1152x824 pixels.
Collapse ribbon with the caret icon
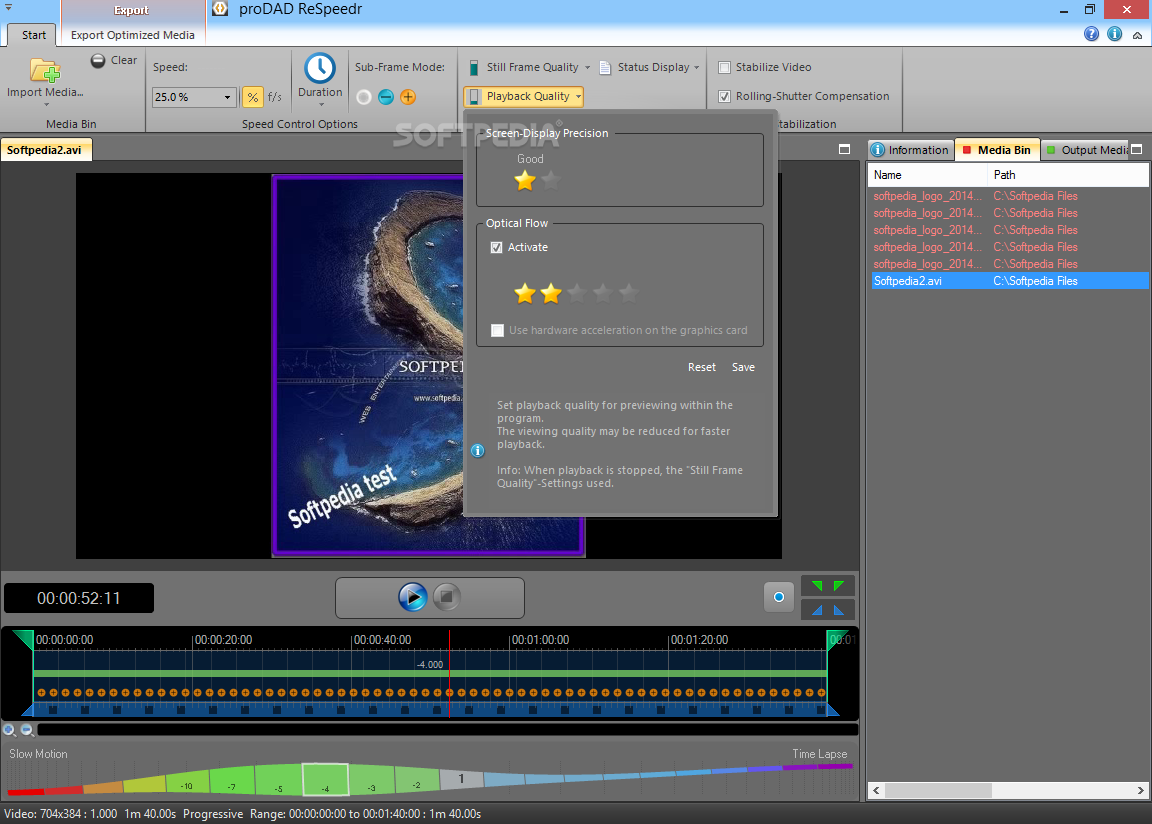1137,35
